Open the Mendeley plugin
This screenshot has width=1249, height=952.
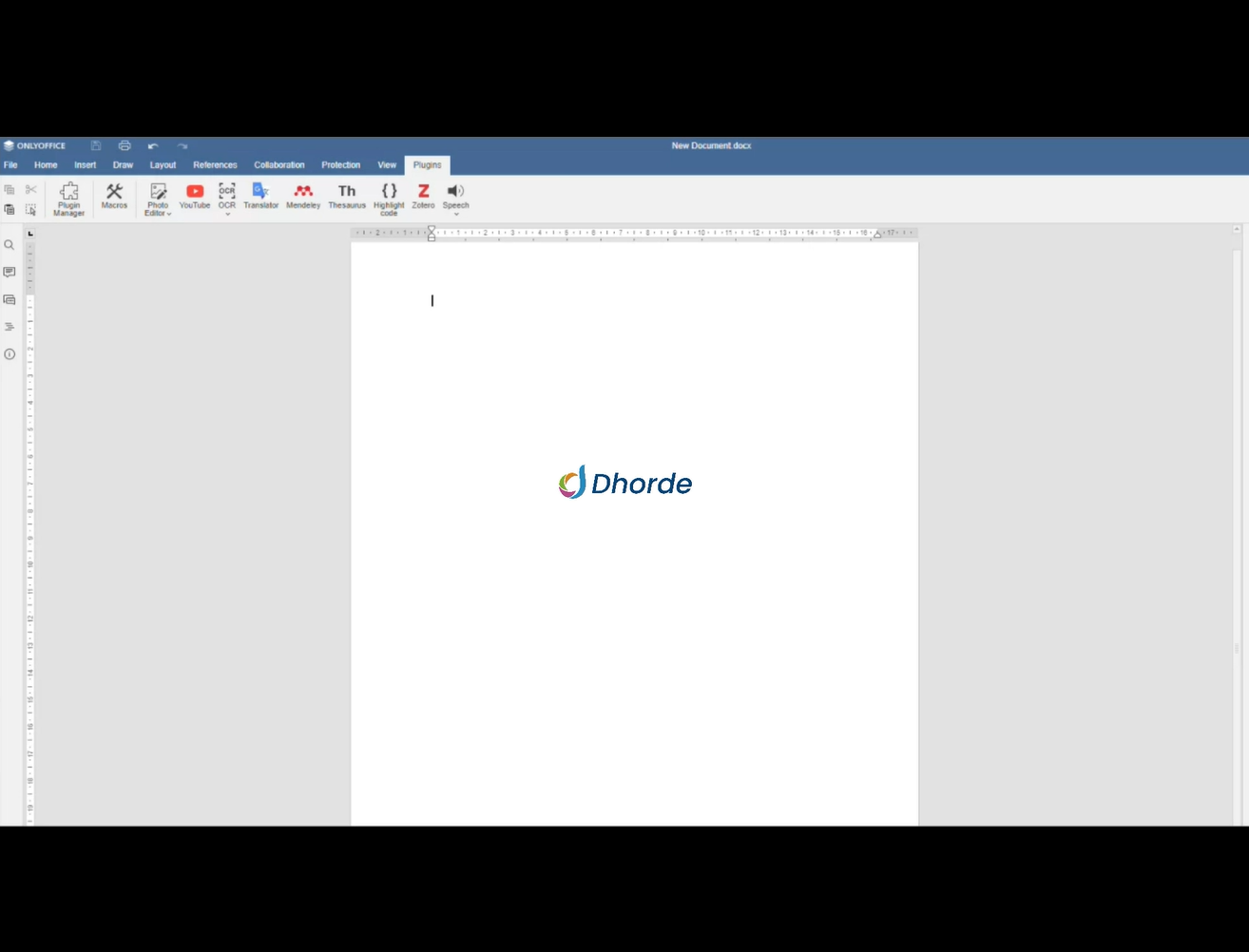(x=303, y=196)
